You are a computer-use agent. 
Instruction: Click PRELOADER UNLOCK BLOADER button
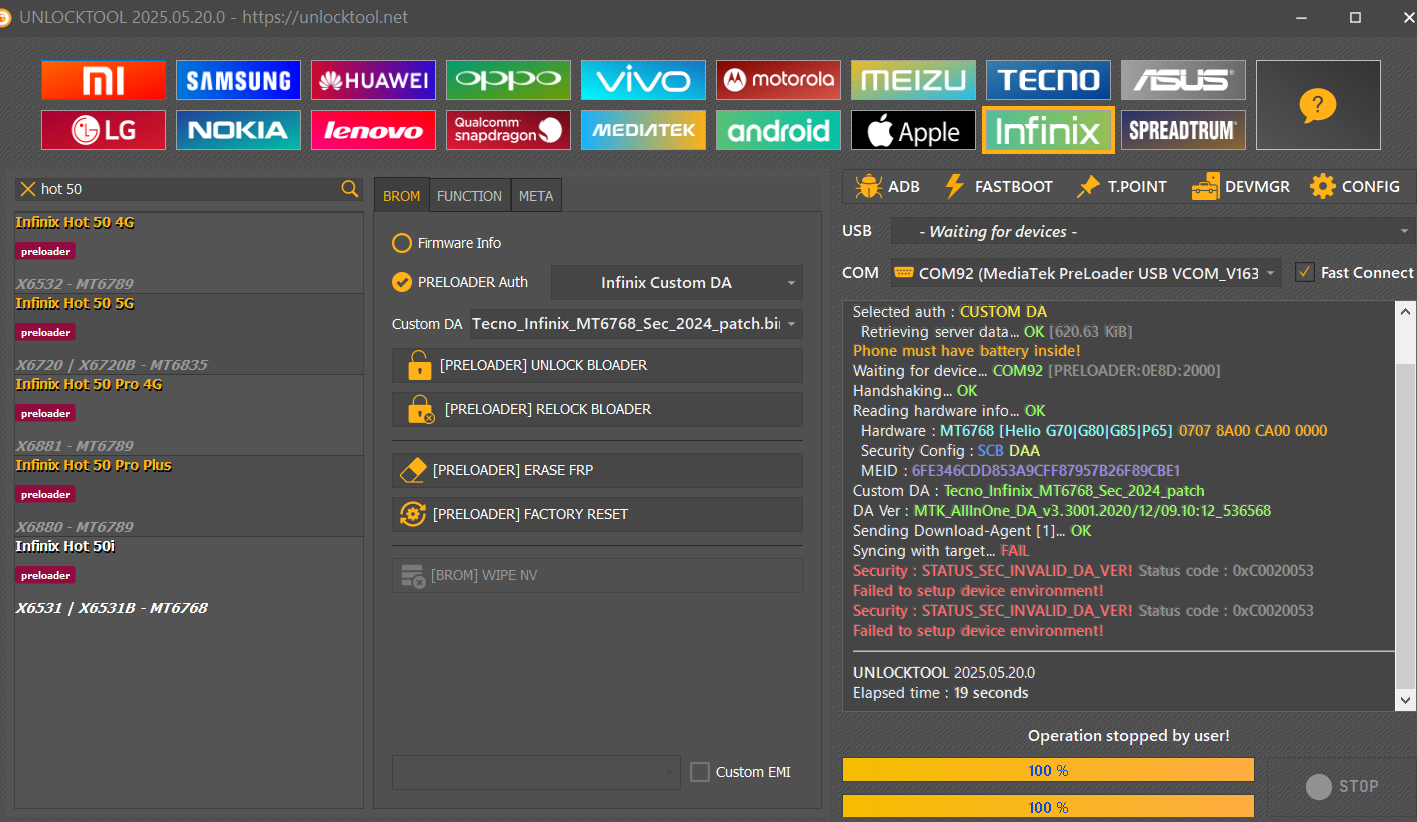coord(597,365)
